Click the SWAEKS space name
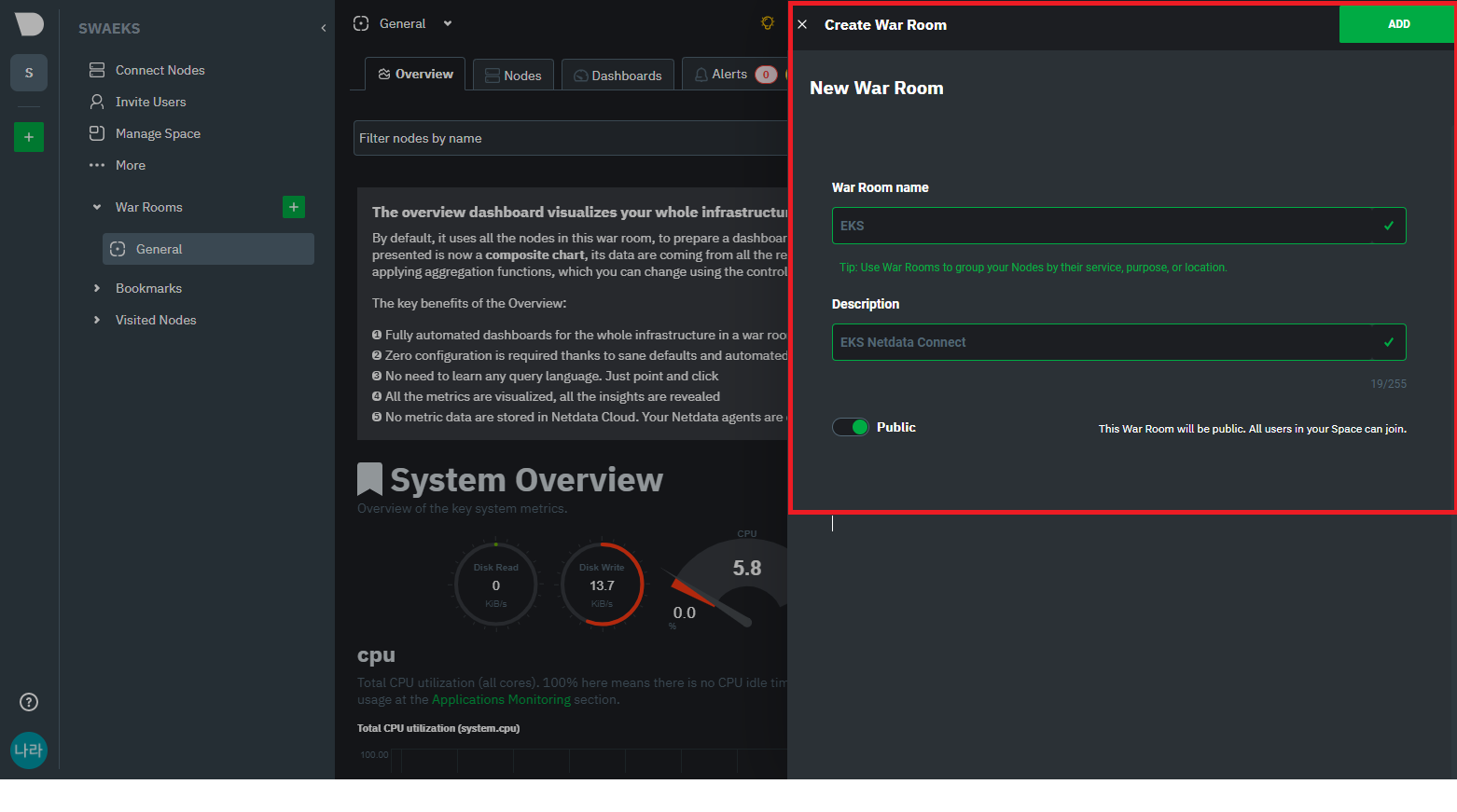 point(109,28)
